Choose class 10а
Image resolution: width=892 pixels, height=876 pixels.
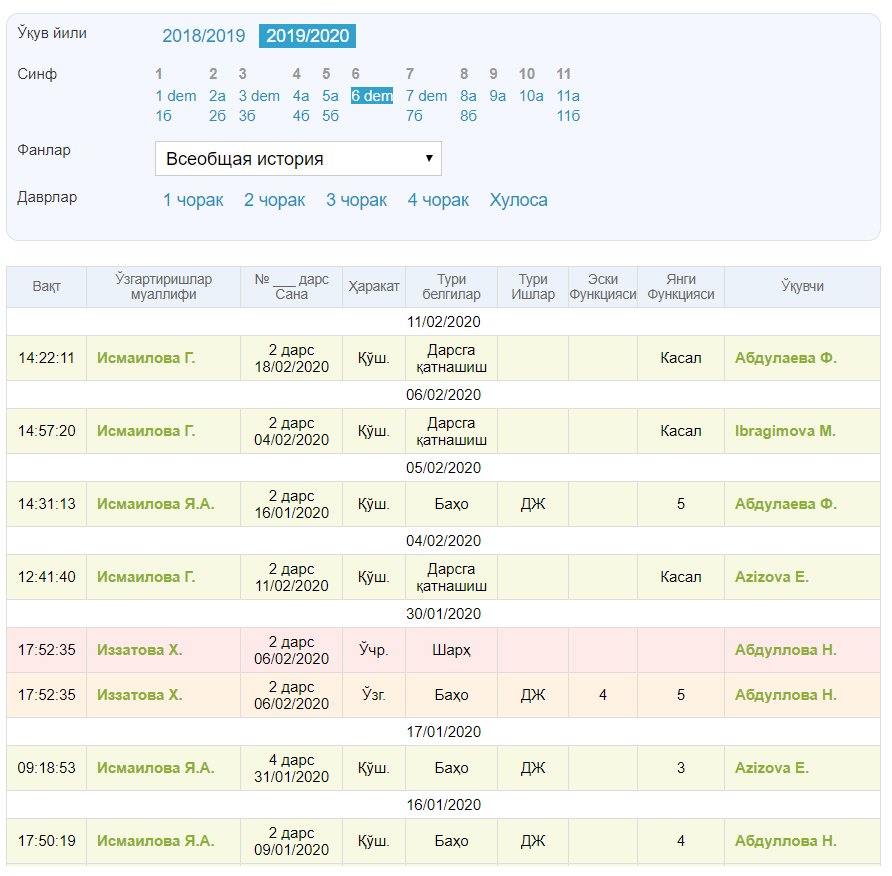531,96
